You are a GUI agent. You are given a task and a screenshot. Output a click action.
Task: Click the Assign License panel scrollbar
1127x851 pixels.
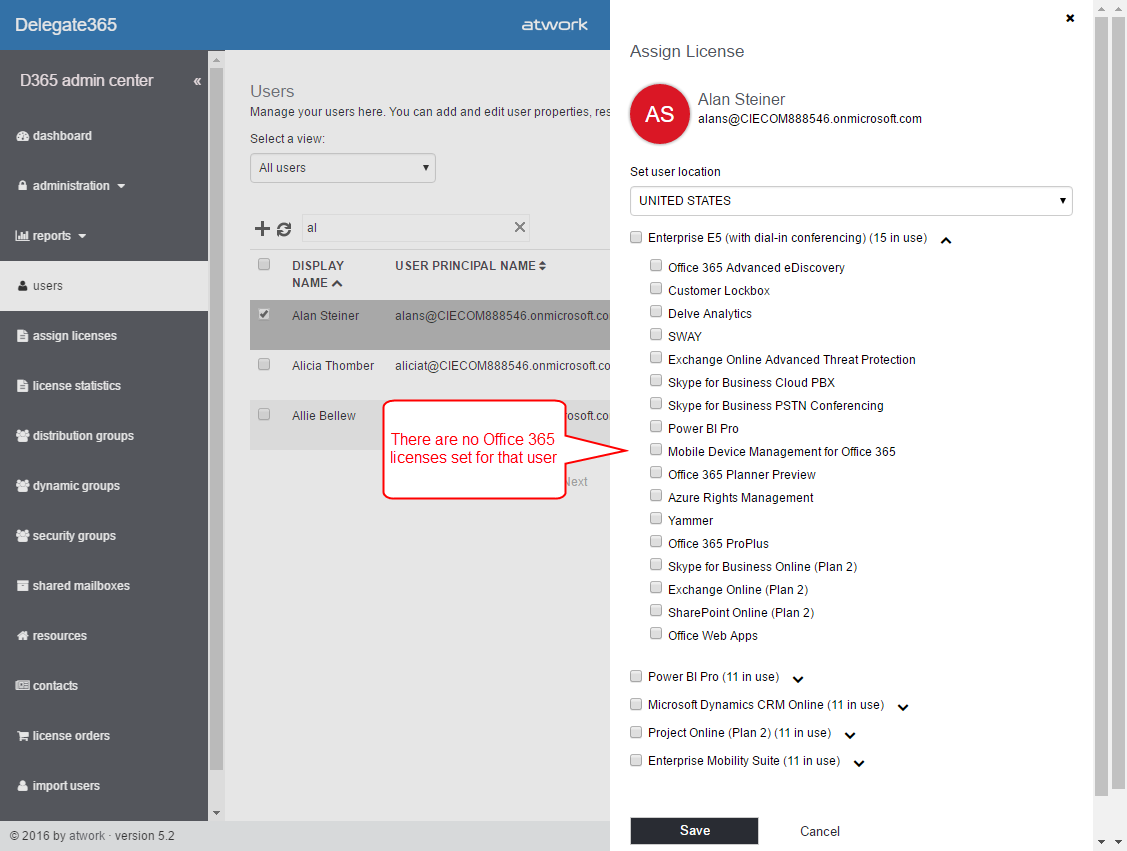click(x=1101, y=406)
